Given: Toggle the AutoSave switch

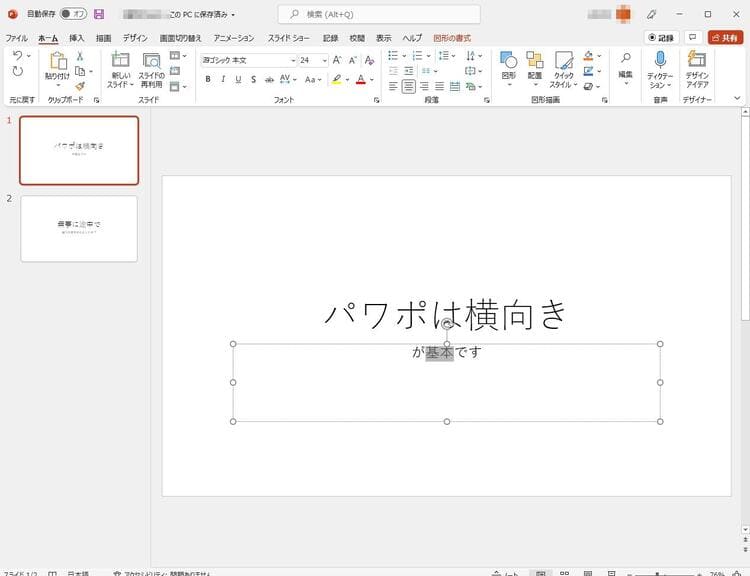Looking at the screenshot, I should tap(73, 14).
